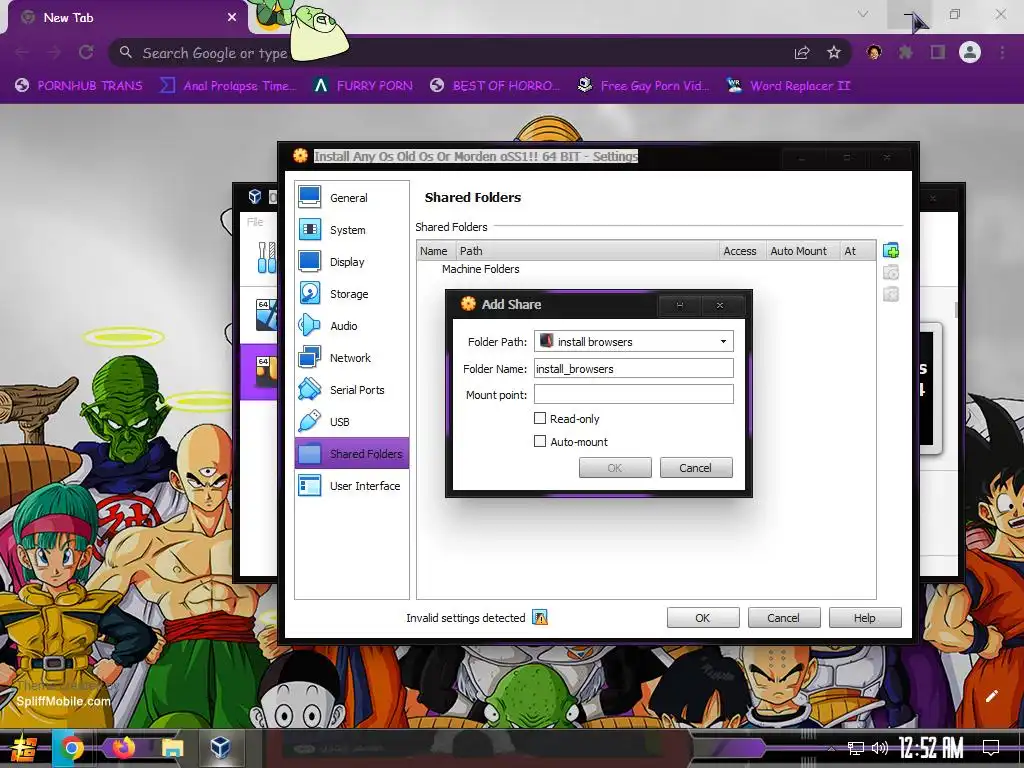The image size is (1024, 768).
Task: Click the taskbar clock showing 12:52 AM
Action: coord(931,748)
